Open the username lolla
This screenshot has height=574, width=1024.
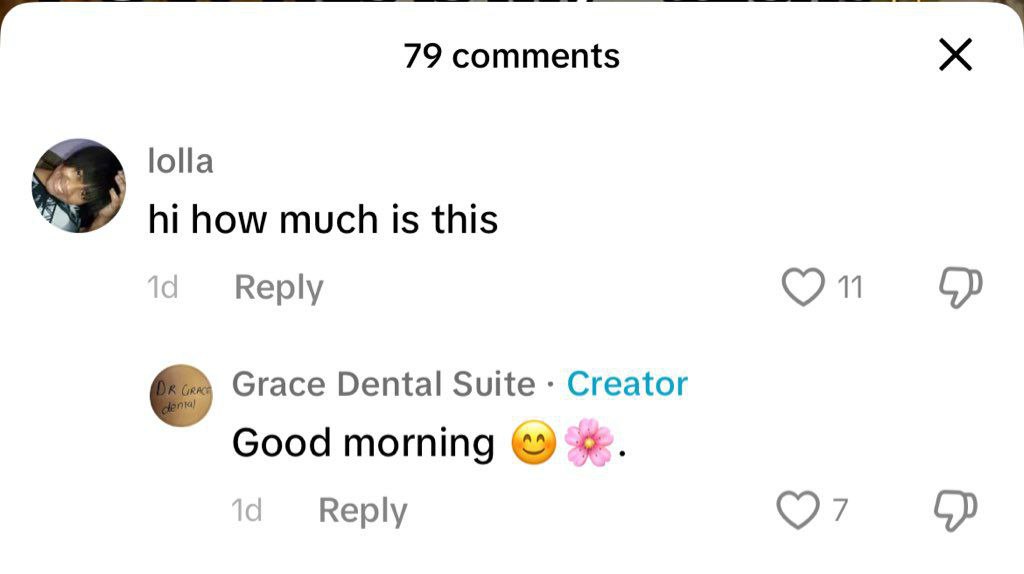click(x=180, y=161)
